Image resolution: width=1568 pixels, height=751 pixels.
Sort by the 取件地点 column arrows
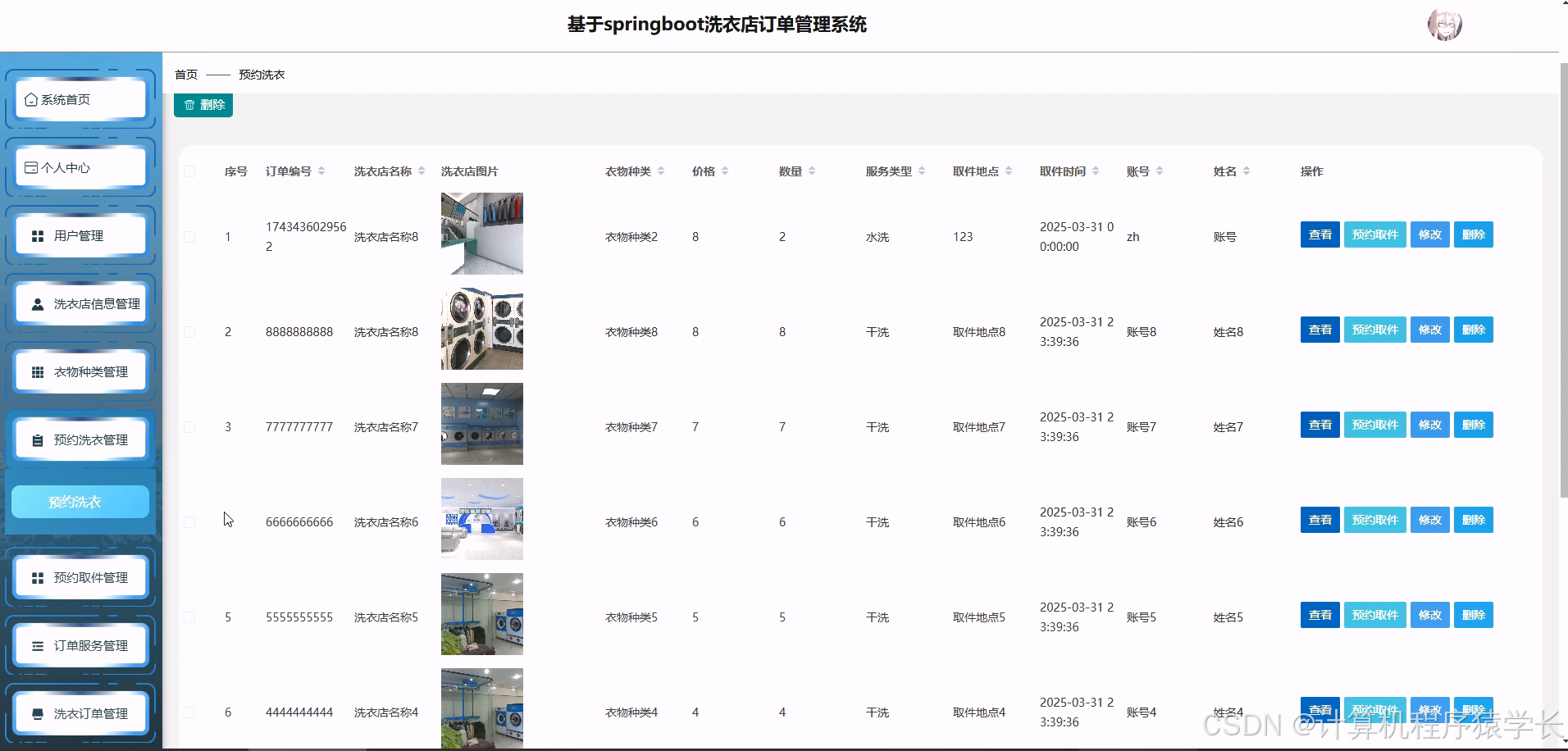pyautogui.click(x=1009, y=171)
